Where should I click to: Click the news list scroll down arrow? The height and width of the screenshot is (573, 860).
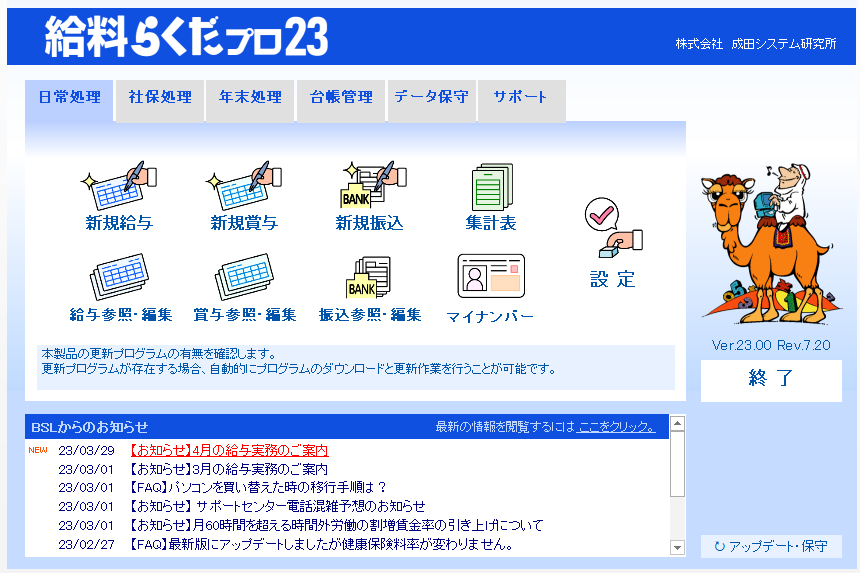pos(677,548)
